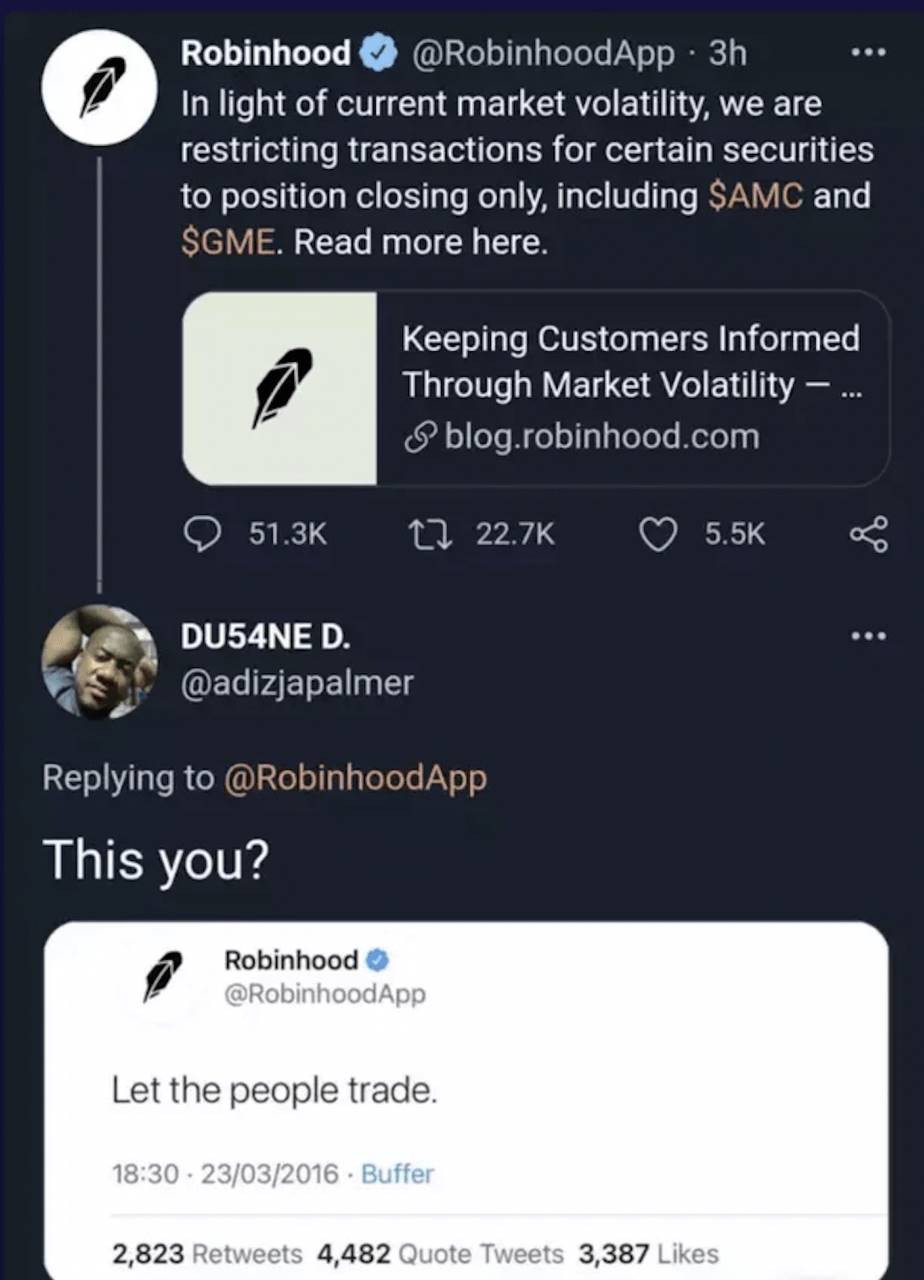Open the reply icon on Robinhood's tweet
The width and height of the screenshot is (924, 1280).
(203, 534)
